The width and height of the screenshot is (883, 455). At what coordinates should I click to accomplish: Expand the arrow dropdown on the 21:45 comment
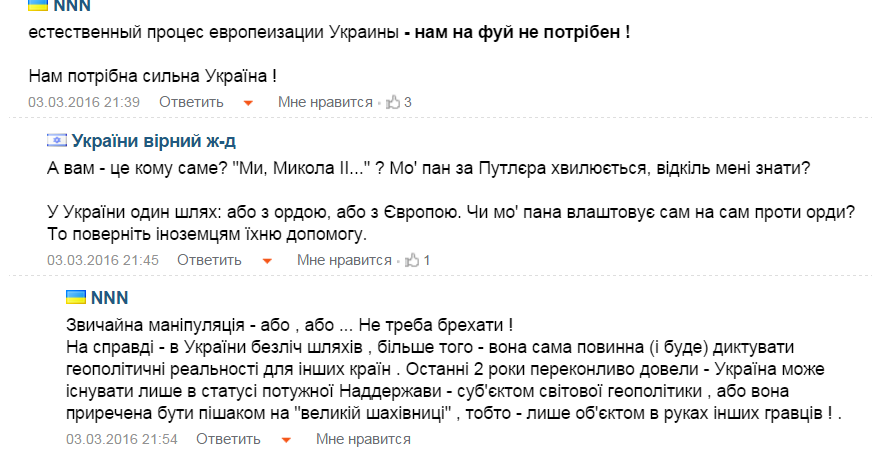point(267,261)
